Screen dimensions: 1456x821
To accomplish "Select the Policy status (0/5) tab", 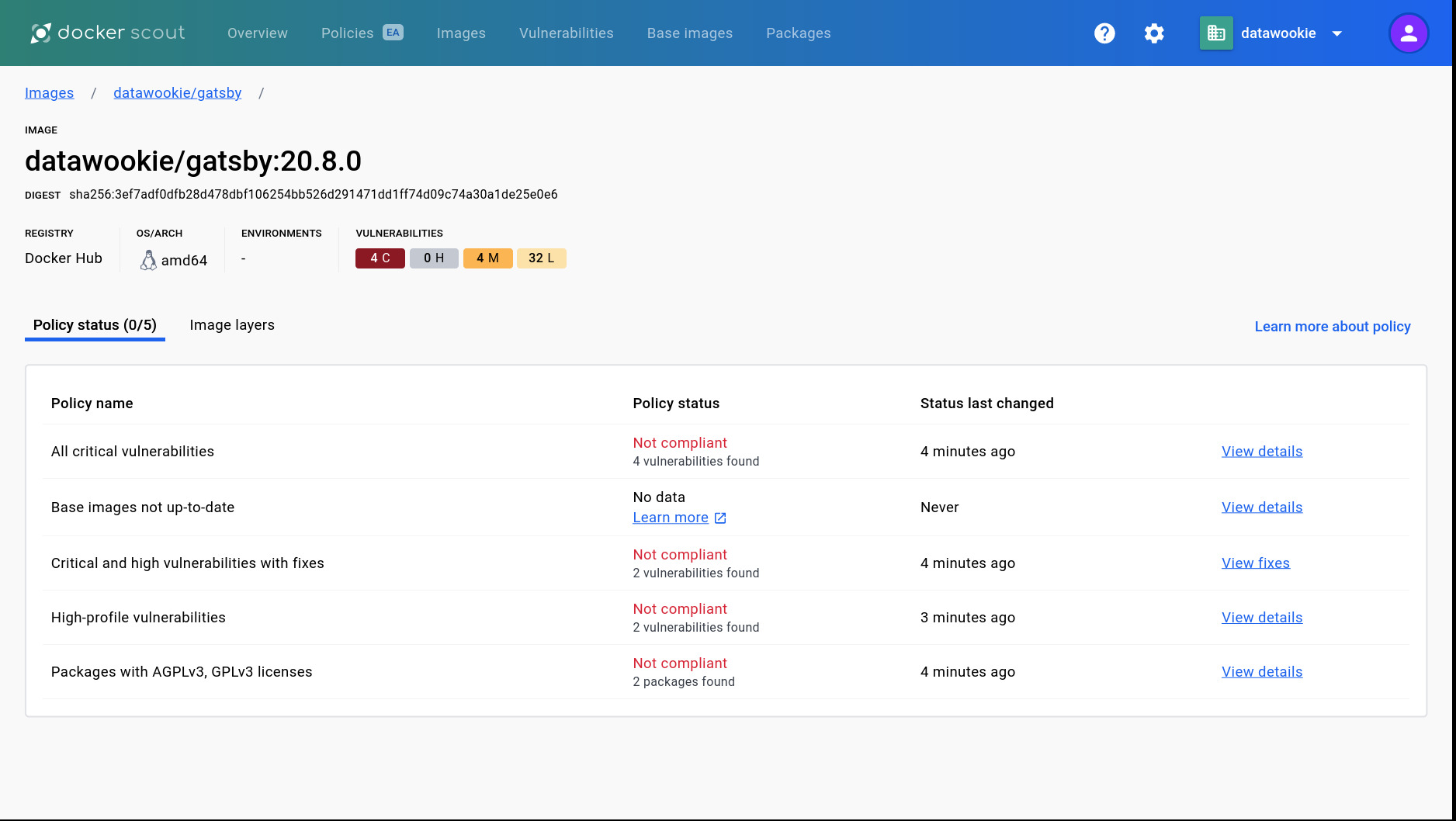I will pos(95,325).
